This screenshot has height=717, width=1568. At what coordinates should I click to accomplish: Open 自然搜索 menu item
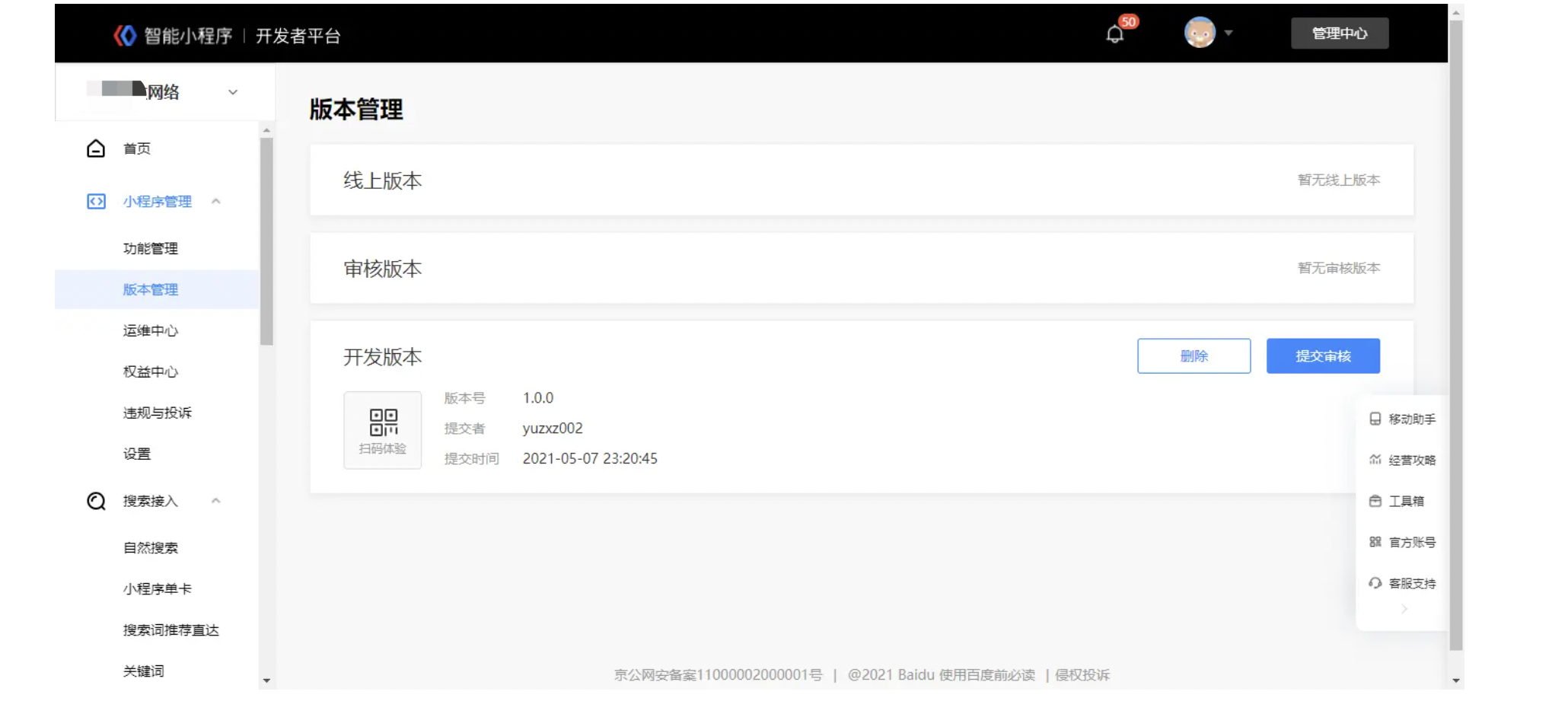point(151,548)
